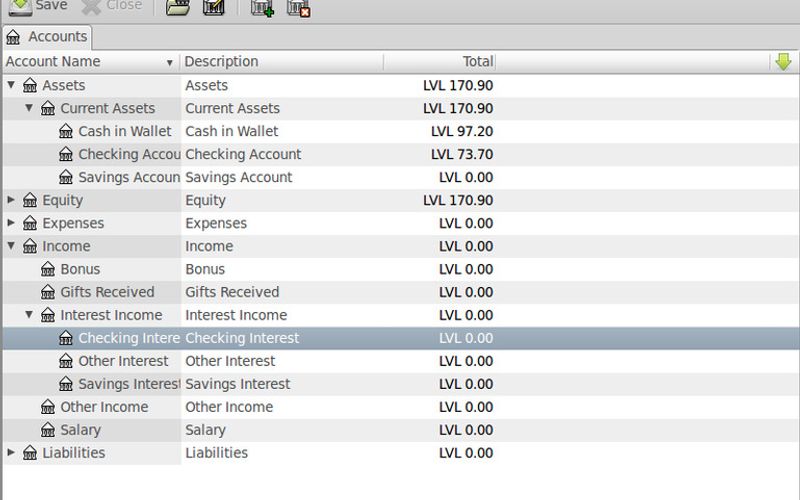Click the Edit Account notepad toolbar icon
Image resolution: width=800 pixels, height=500 pixels.
(214, 7)
